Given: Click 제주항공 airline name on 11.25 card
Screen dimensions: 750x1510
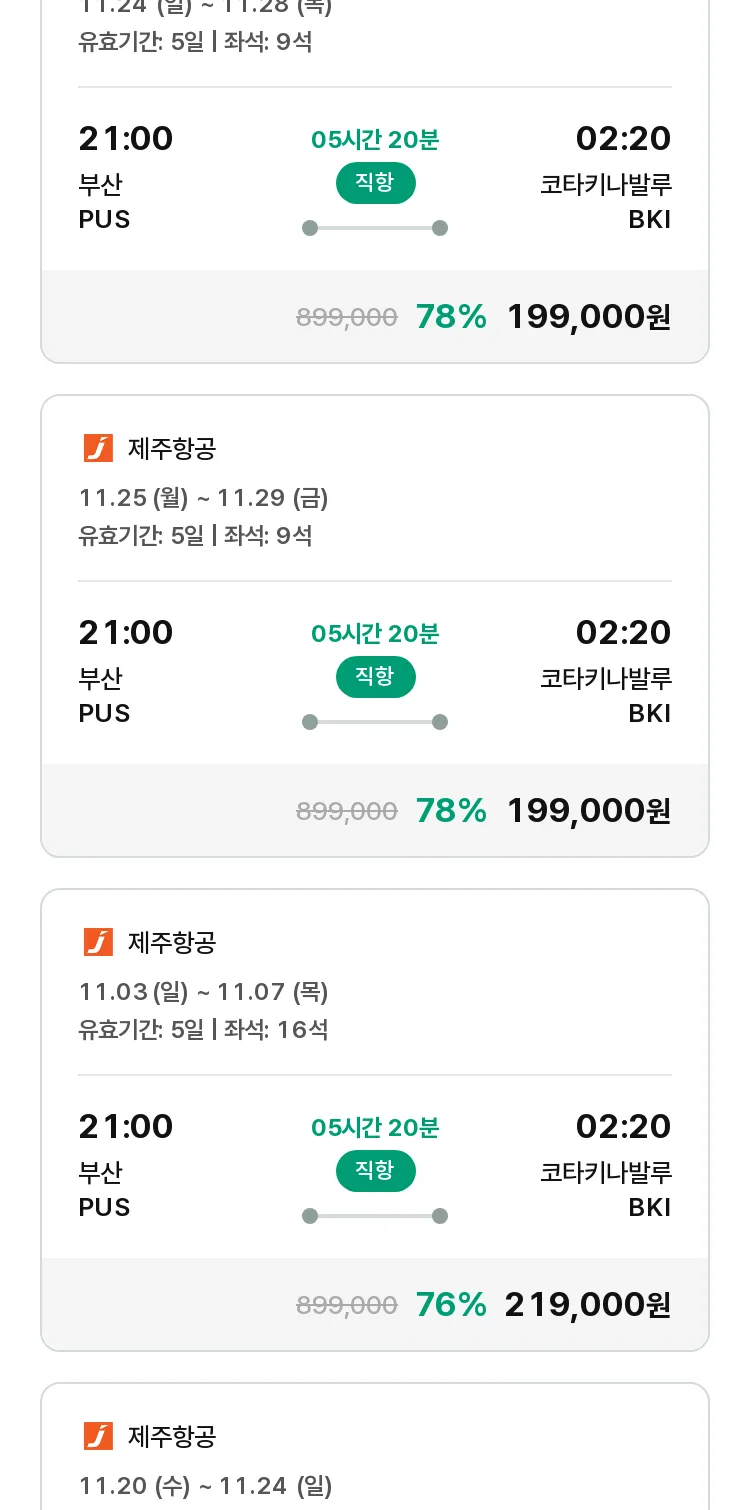Looking at the screenshot, I should coord(172,448).
